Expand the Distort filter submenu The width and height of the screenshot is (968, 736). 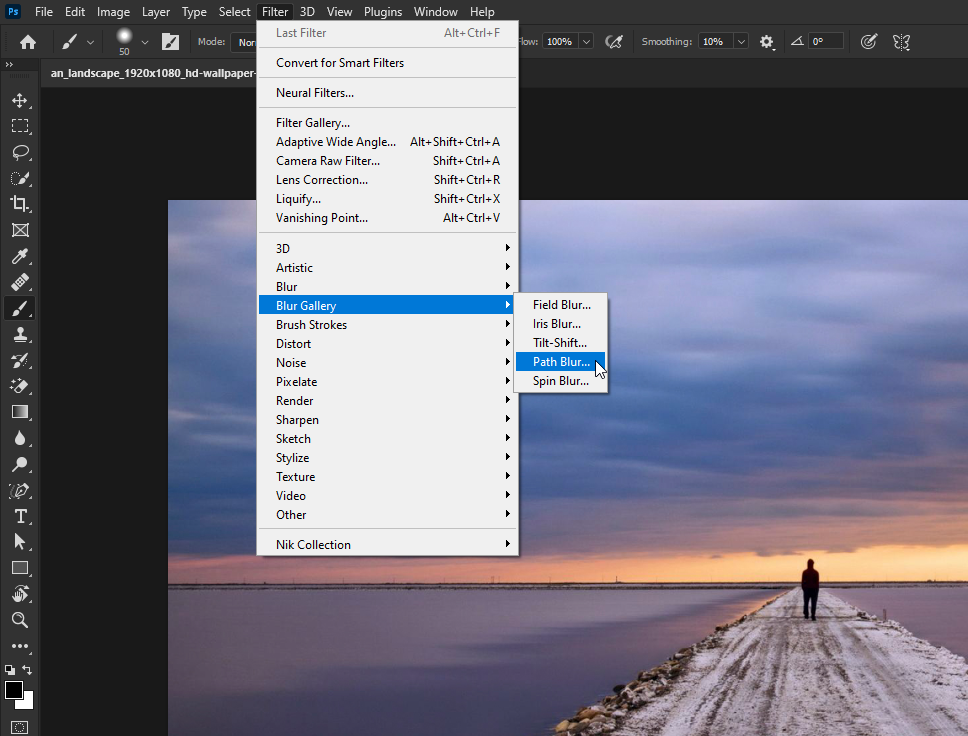click(293, 343)
